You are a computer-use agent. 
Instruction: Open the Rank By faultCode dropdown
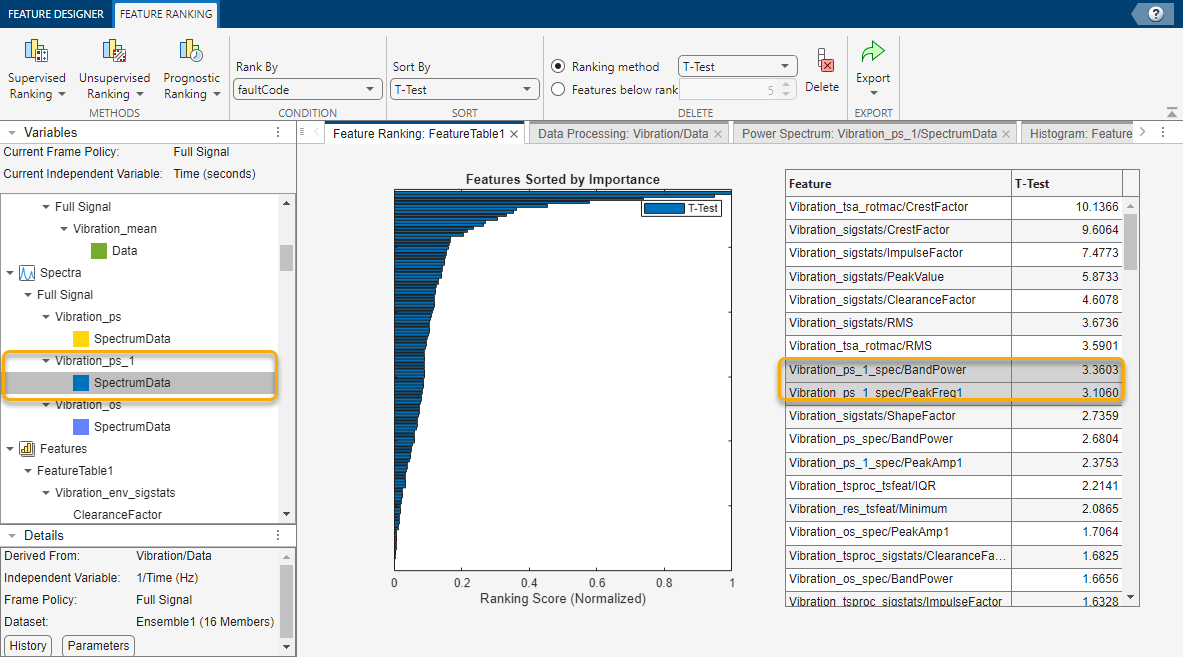pyautogui.click(x=308, y=89)
